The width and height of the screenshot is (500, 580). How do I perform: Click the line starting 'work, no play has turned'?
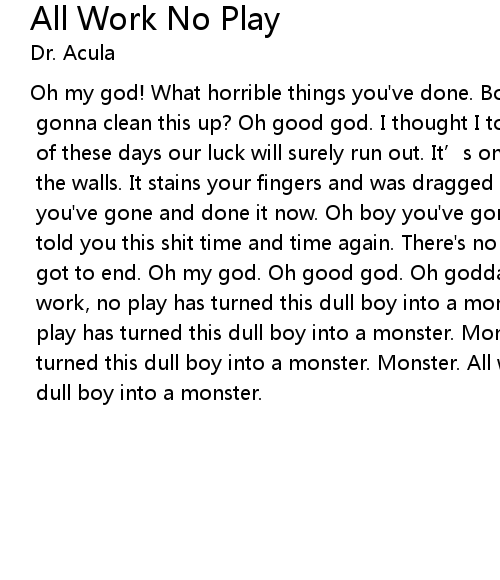click(268, 303)
